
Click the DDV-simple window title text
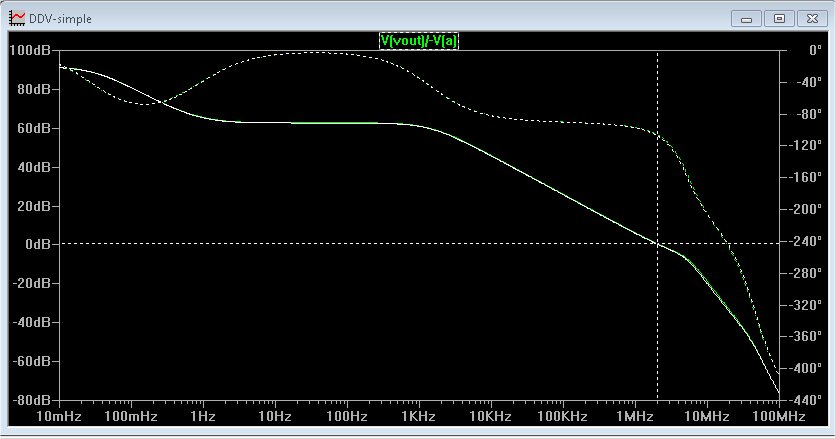tap(60, 19)
